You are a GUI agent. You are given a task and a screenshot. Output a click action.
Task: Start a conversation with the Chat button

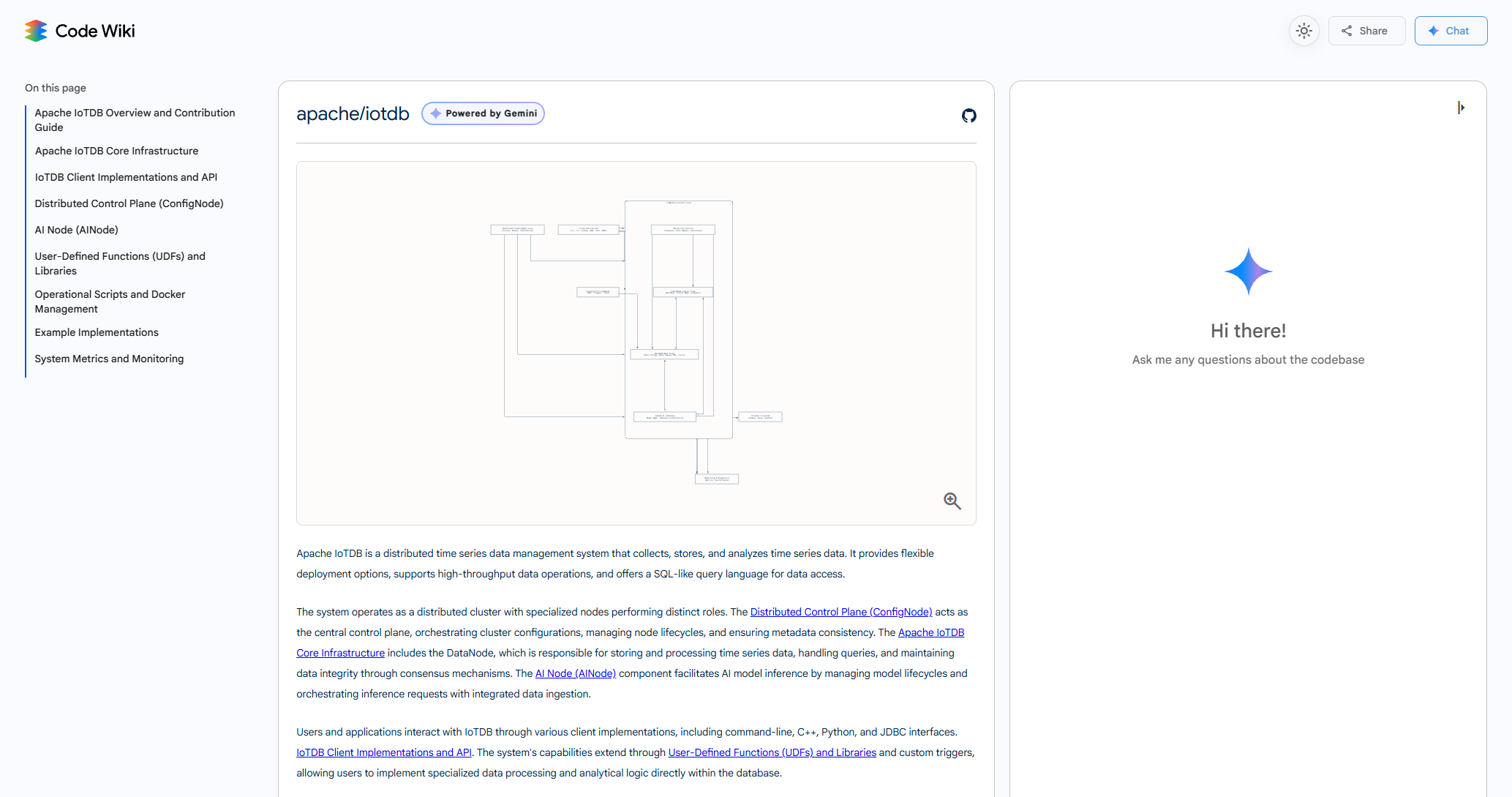click(x=1450, y=30)
